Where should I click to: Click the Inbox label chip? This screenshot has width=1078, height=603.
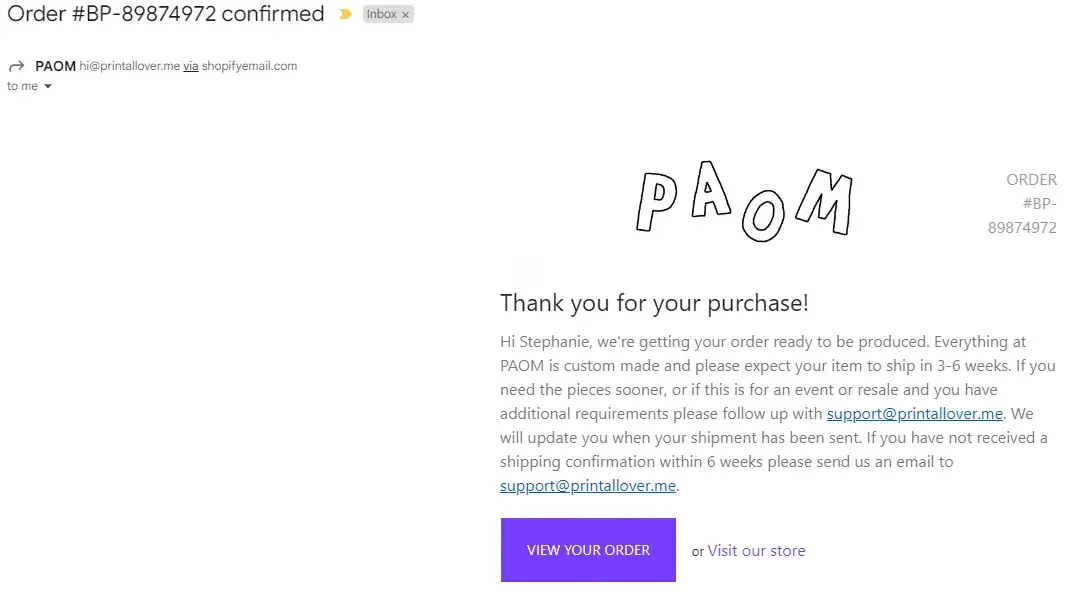pos(381,15)
